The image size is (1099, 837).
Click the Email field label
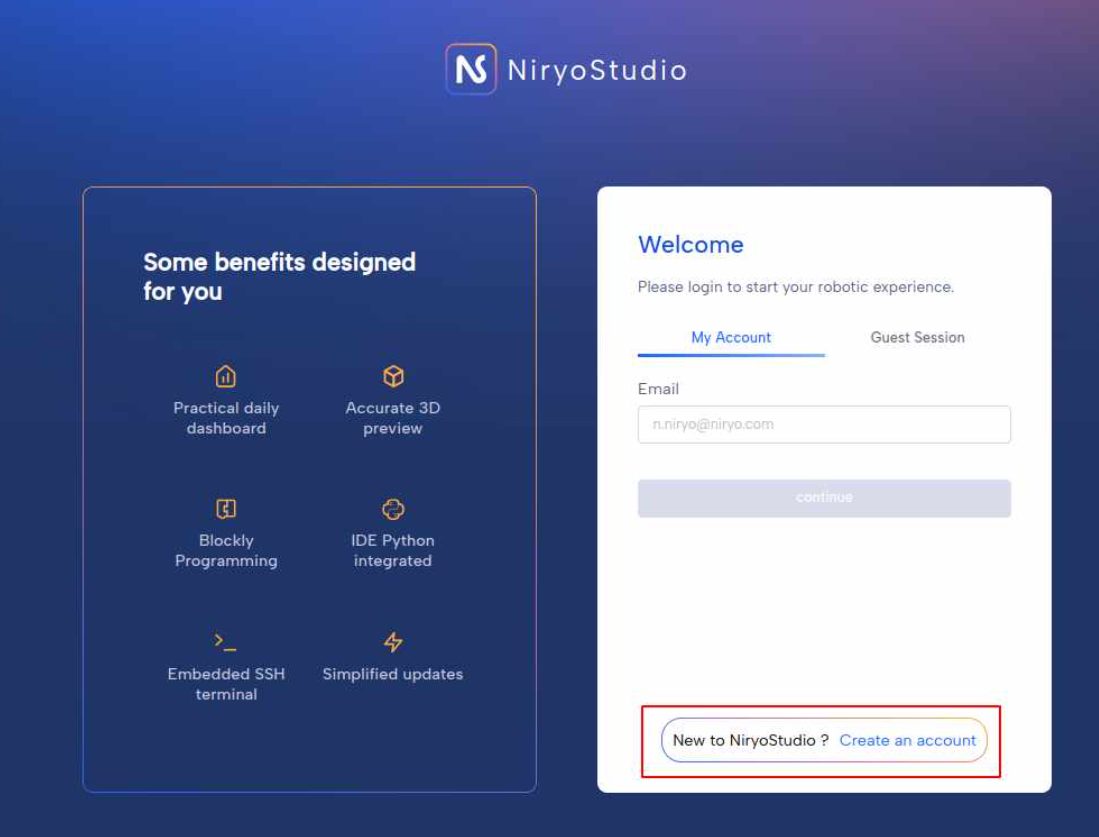(x=658, y=389)
